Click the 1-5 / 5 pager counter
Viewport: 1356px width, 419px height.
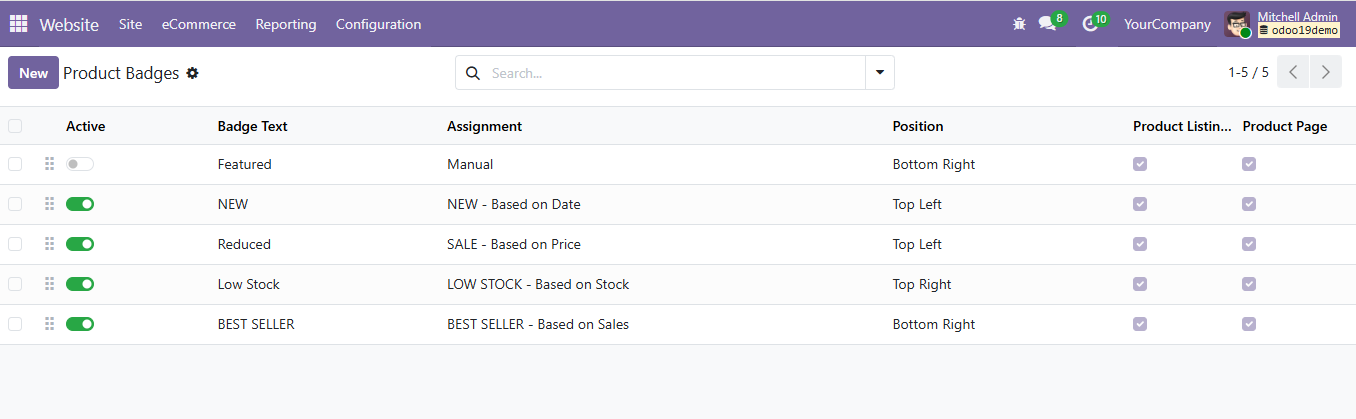(x=1248, y=73)
